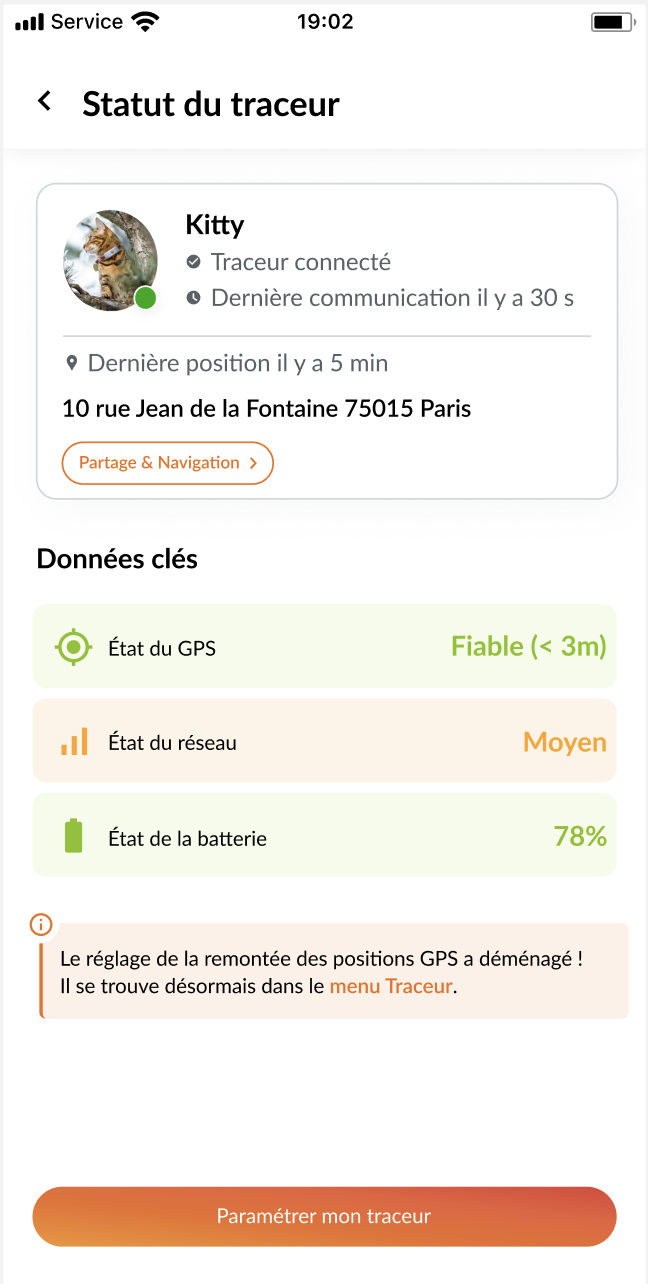Click the Wi-Fi icon in status bar
The height and width of the screenshot is (1284, 648).
[x=146, y=22]
